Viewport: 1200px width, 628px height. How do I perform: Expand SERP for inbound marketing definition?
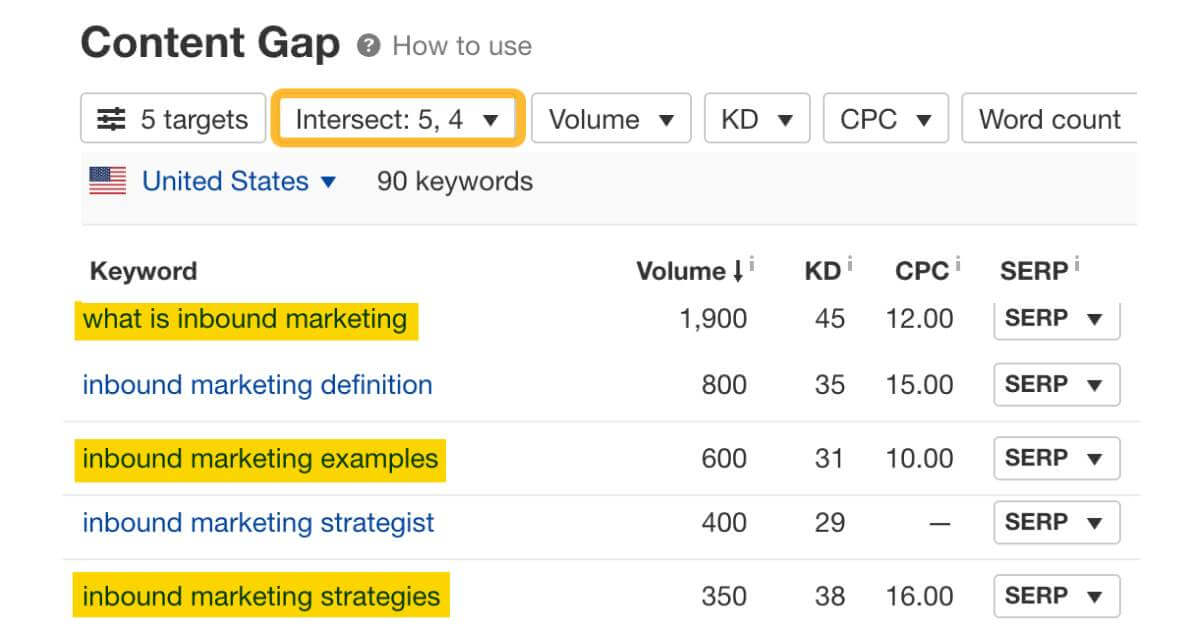tap(1056, 385)
